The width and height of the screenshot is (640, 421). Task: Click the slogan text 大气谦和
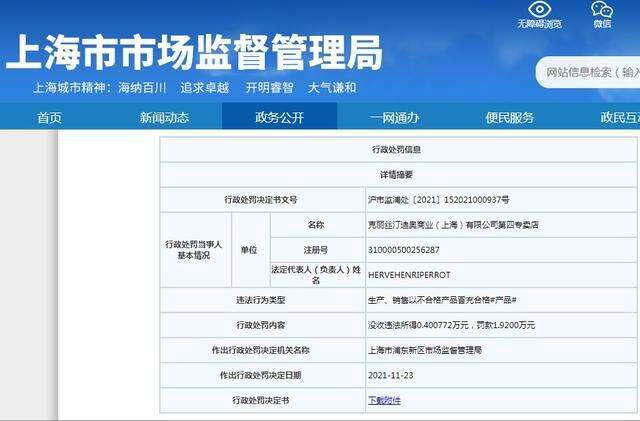(x=332, y=88)
